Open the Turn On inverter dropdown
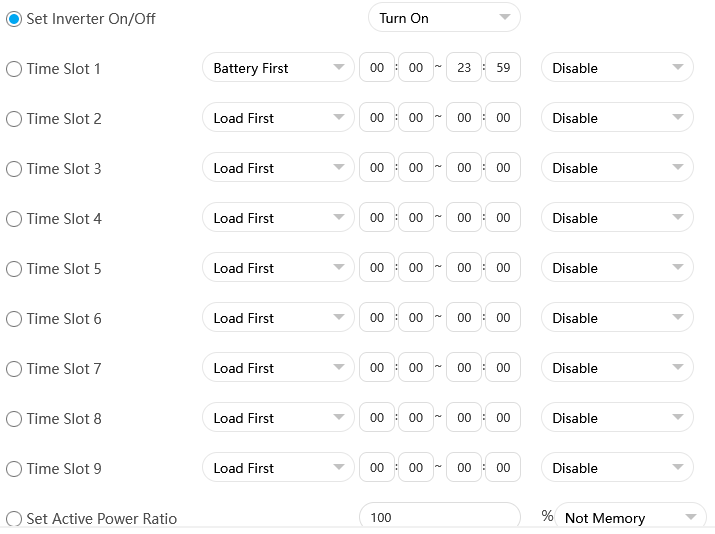This screenshot has height=534, width=715. (x=444, y=18)
